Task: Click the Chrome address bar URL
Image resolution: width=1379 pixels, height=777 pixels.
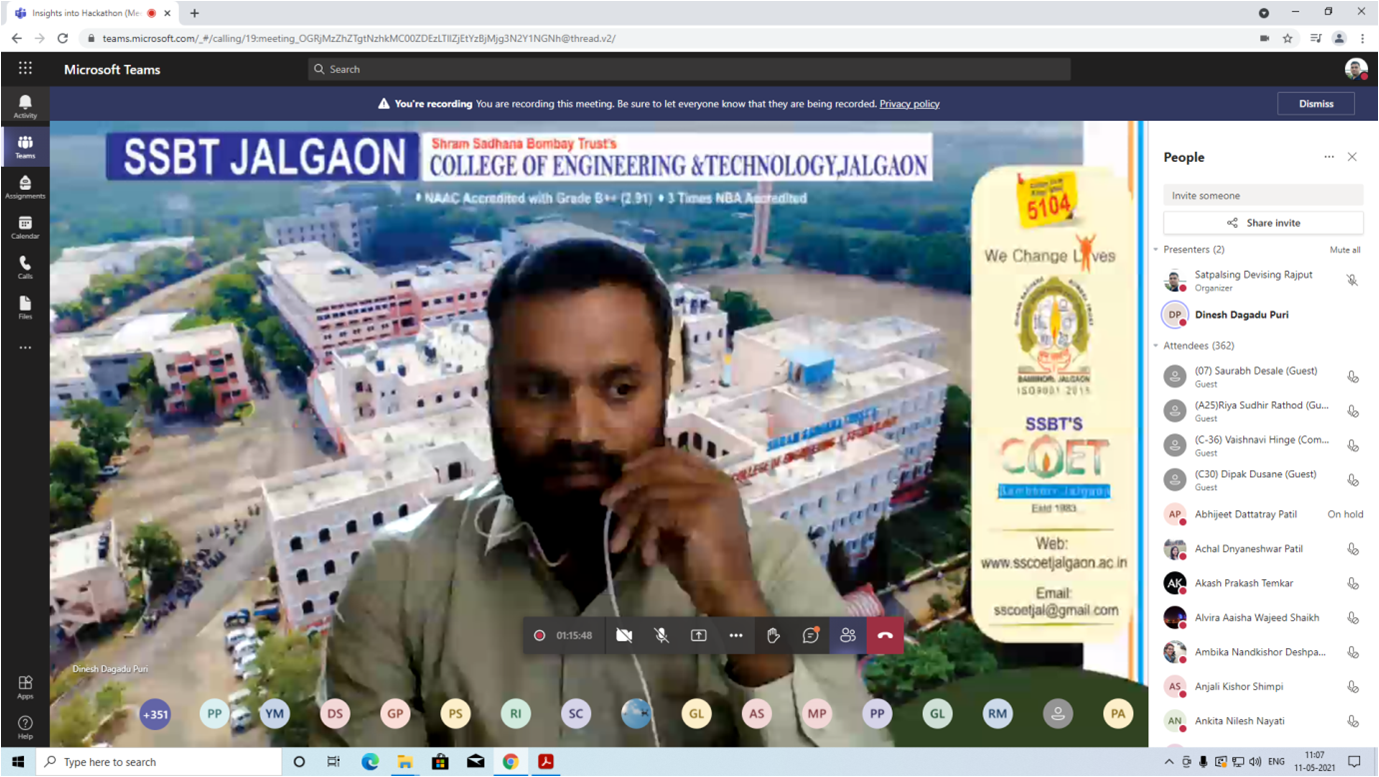Action: tap(359, 38)
